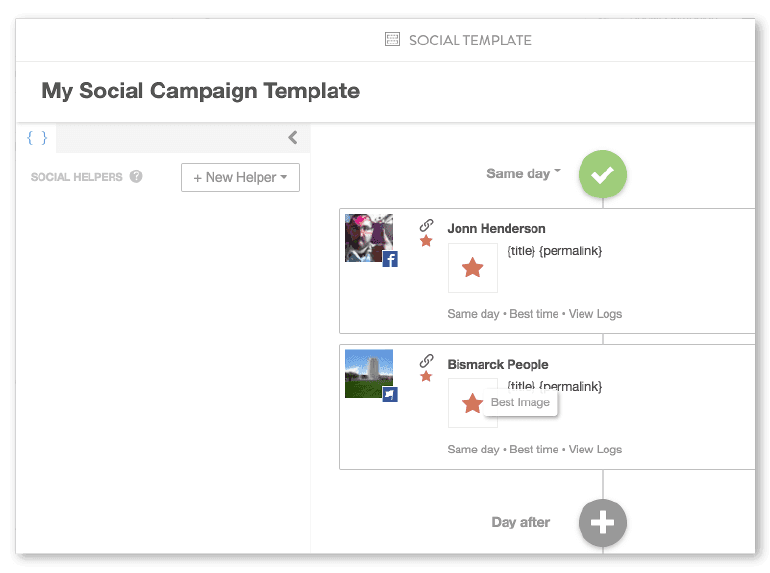The image size is (770, 573).
Task: Click link icon on Bismarck People post
Action: [426, 361]
